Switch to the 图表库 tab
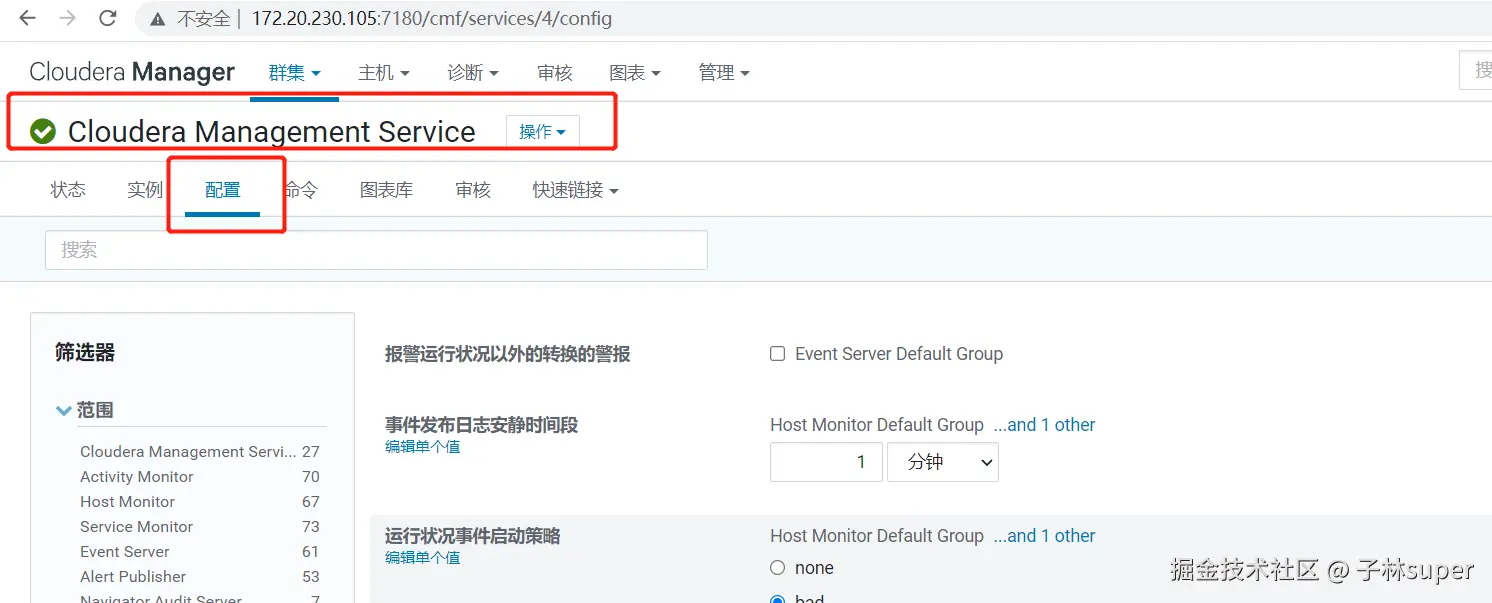This screenshot has height=603, width=1492. [x=387, y=190]
